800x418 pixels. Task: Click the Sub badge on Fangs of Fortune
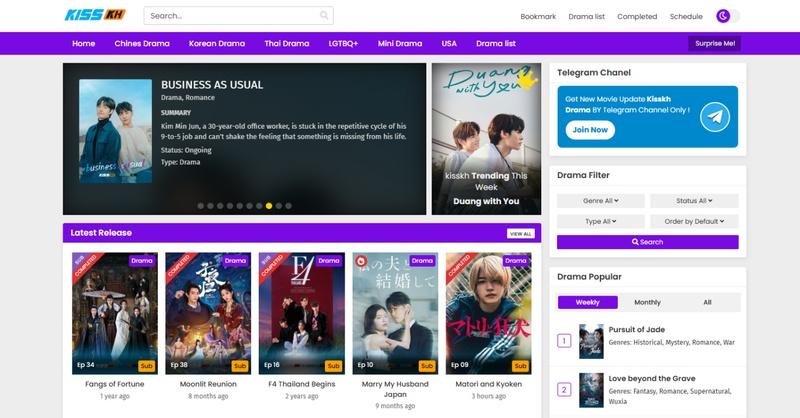point(146,366)
